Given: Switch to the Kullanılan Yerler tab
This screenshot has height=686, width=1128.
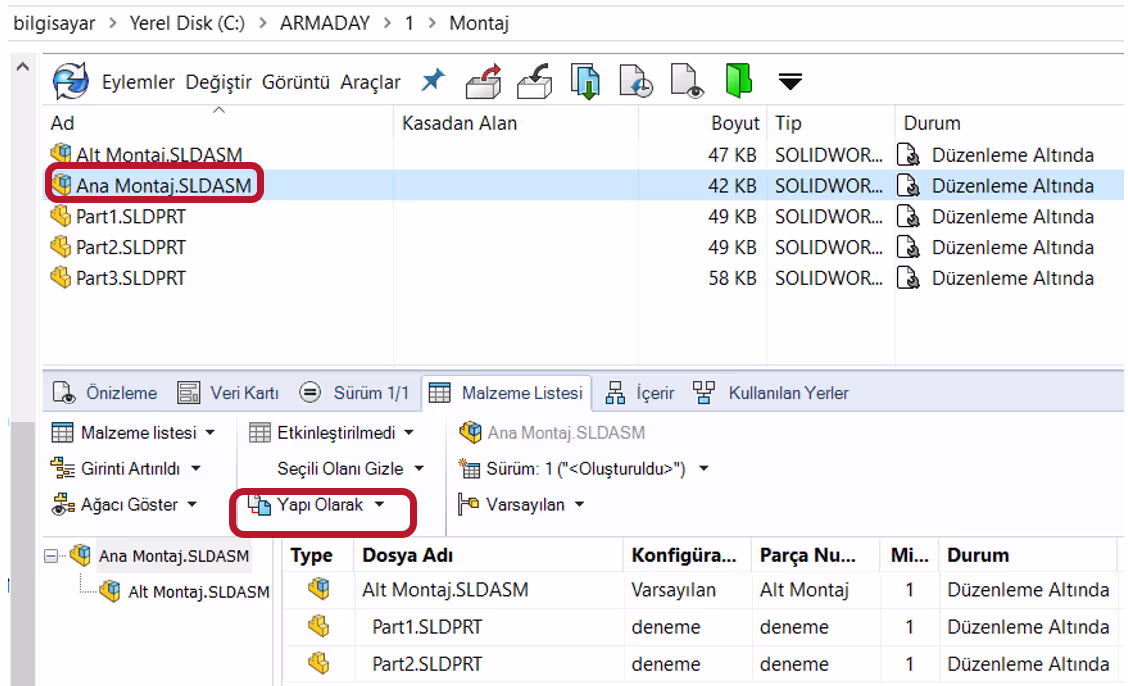Looking at the screenshot, I should (x=770, y=393).
